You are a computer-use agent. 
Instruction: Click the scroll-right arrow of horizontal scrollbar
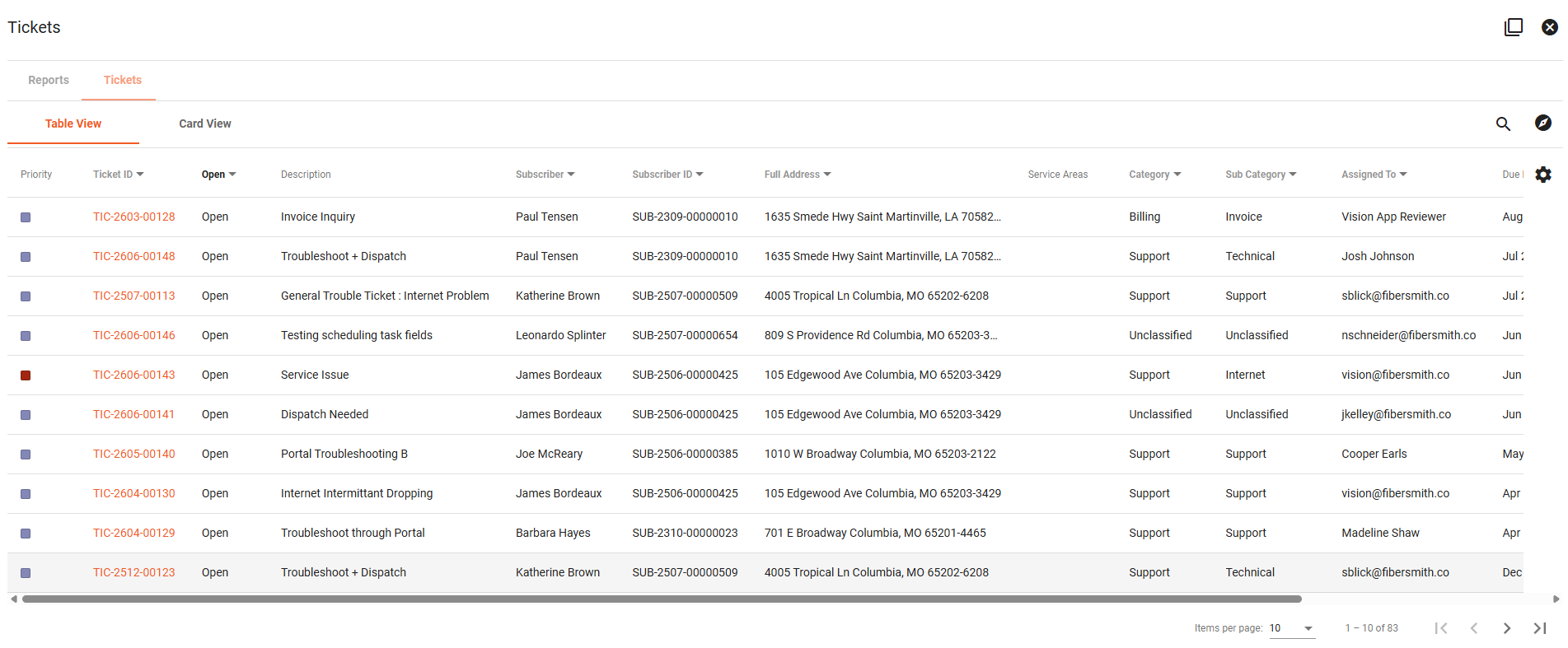(1556, 599)
